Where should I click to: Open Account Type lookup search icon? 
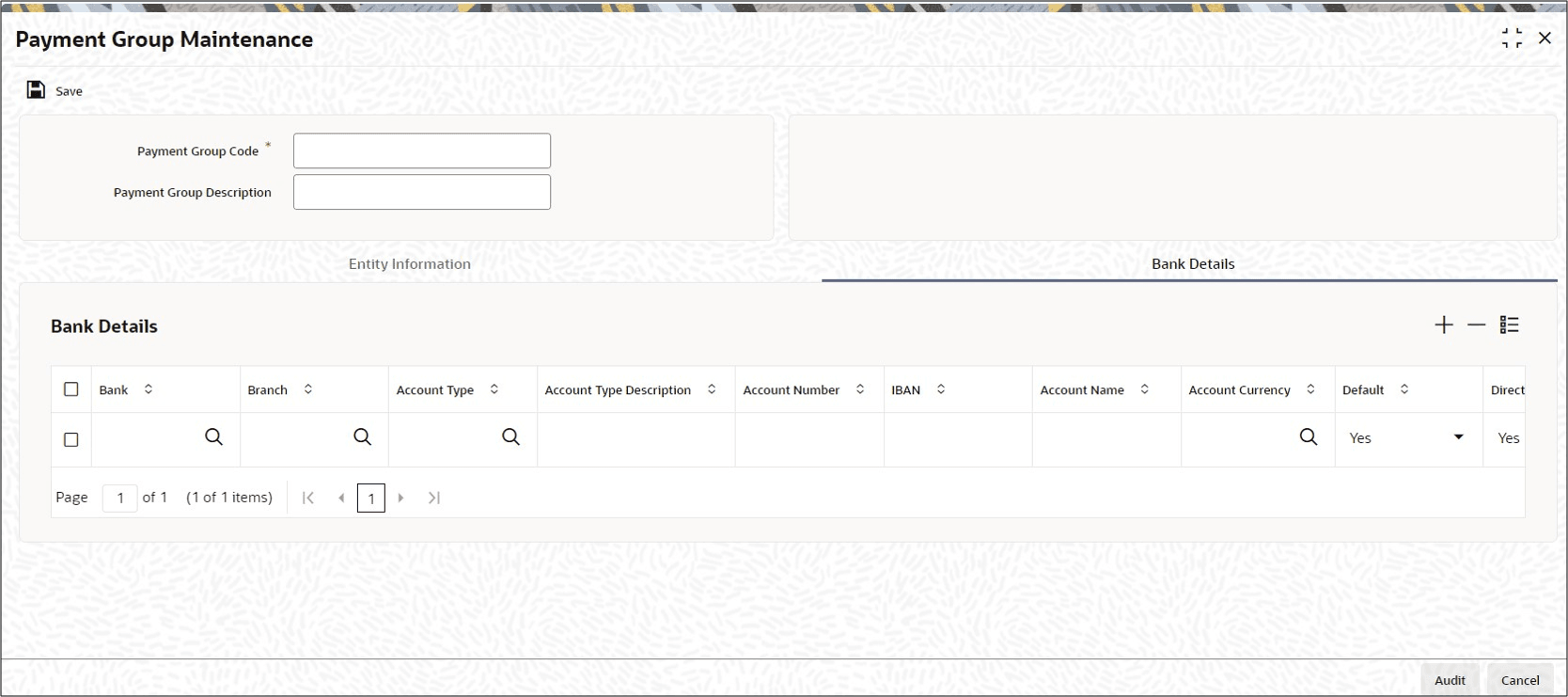(x=511, y=437)
